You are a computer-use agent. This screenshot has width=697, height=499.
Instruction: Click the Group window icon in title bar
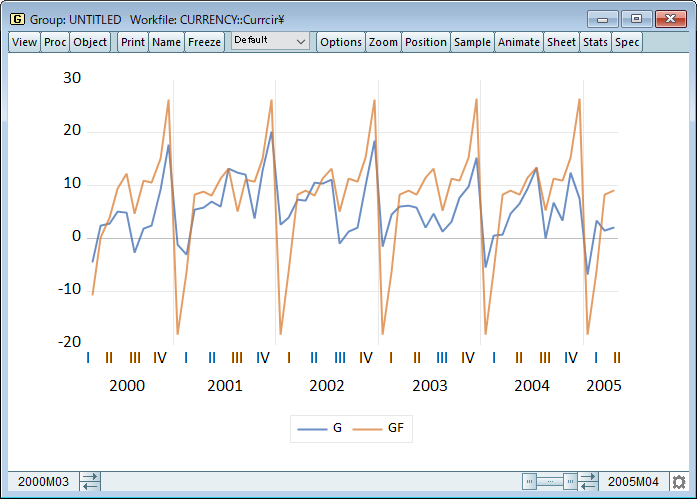coord(17,19)
